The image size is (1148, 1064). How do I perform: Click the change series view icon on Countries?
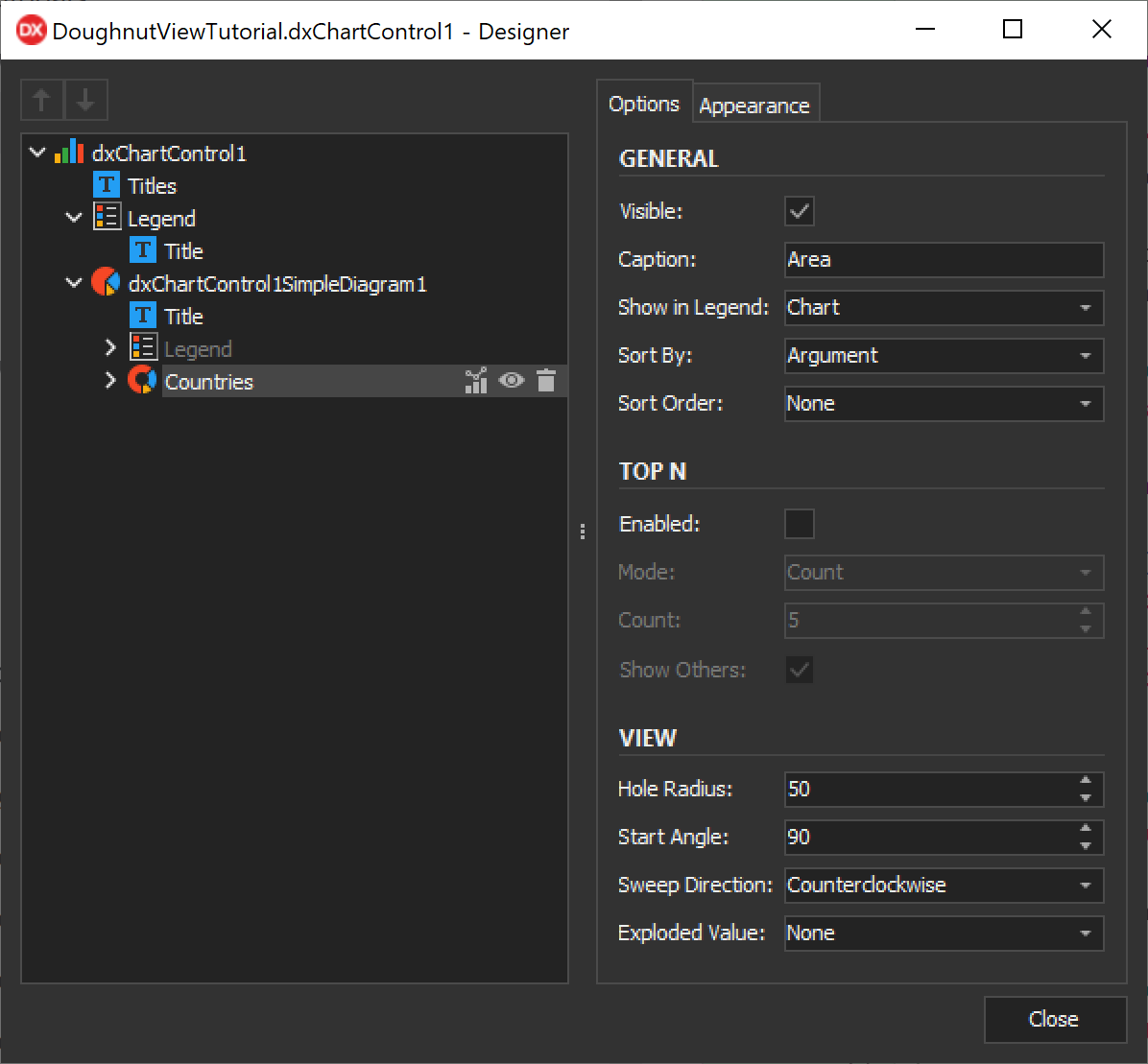(x=476, y=381)
